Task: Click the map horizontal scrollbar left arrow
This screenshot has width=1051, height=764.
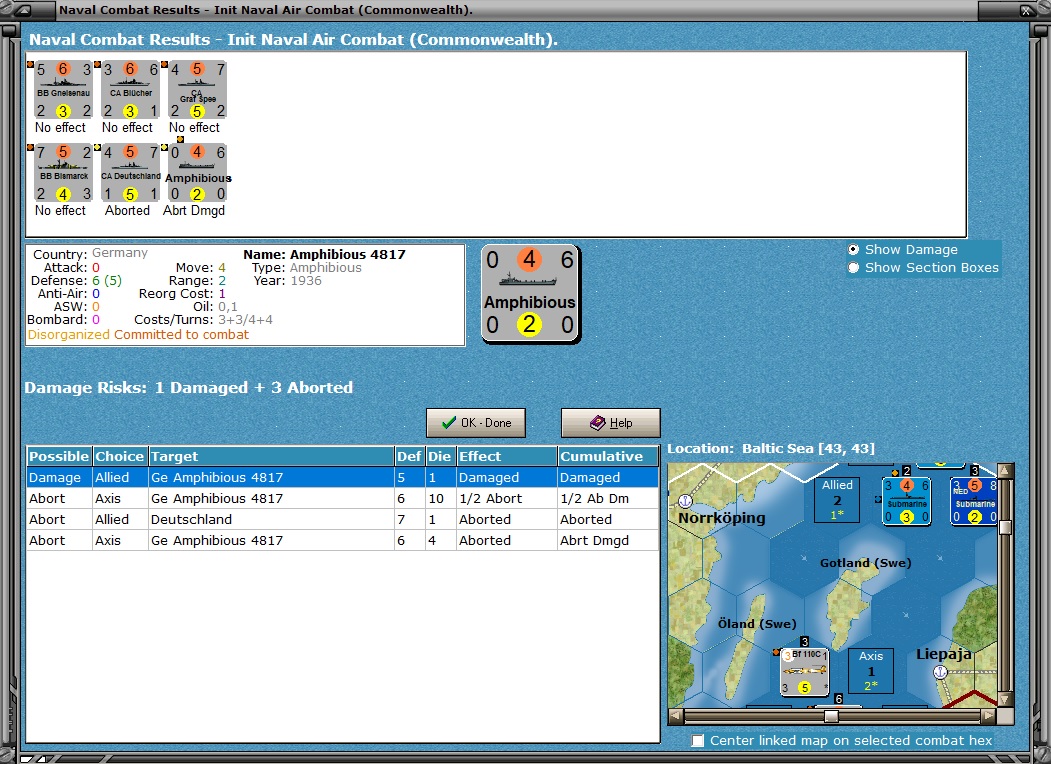Action: tap(676, 716)
